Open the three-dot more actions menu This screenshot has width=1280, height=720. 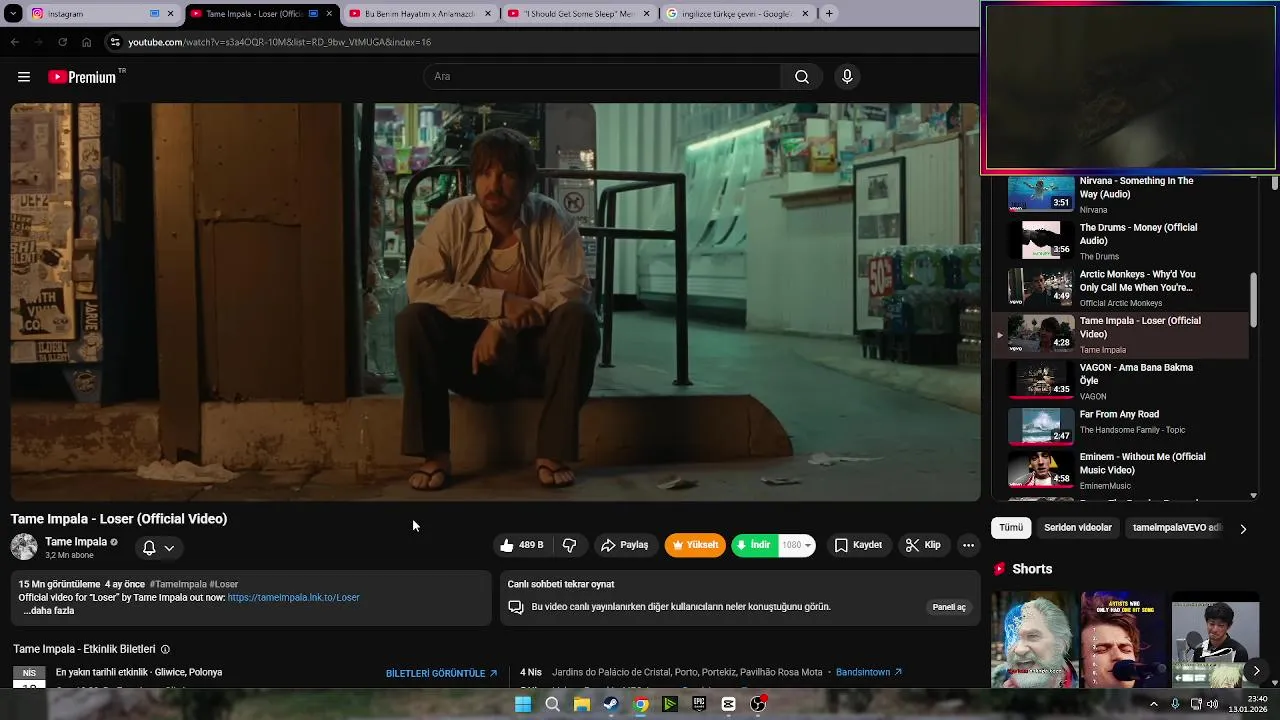[x=968, y=545]
